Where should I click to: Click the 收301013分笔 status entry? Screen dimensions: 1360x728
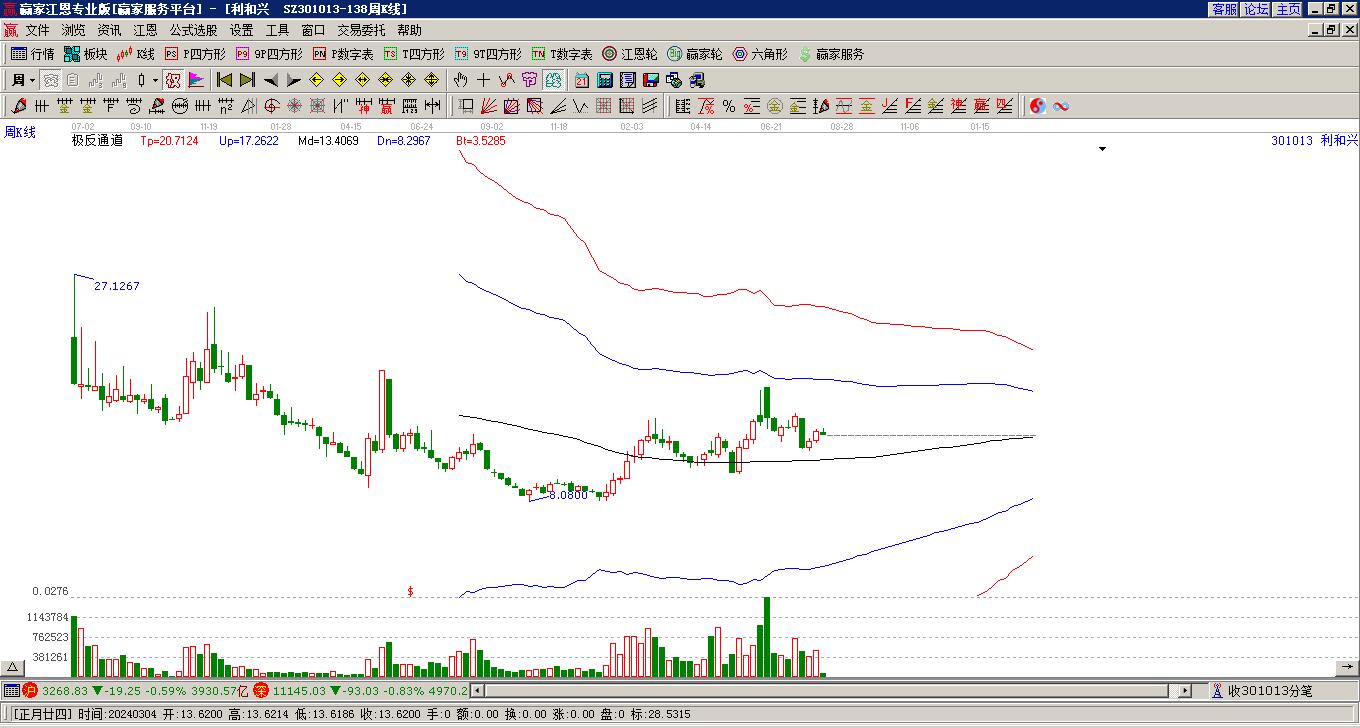pyautogui.click(x=1270, y=690)
